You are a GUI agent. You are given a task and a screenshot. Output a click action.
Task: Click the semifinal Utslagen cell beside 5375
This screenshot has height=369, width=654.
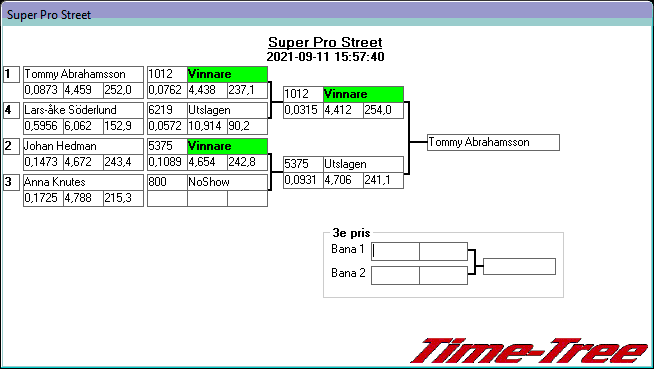[x=363, y=164]
